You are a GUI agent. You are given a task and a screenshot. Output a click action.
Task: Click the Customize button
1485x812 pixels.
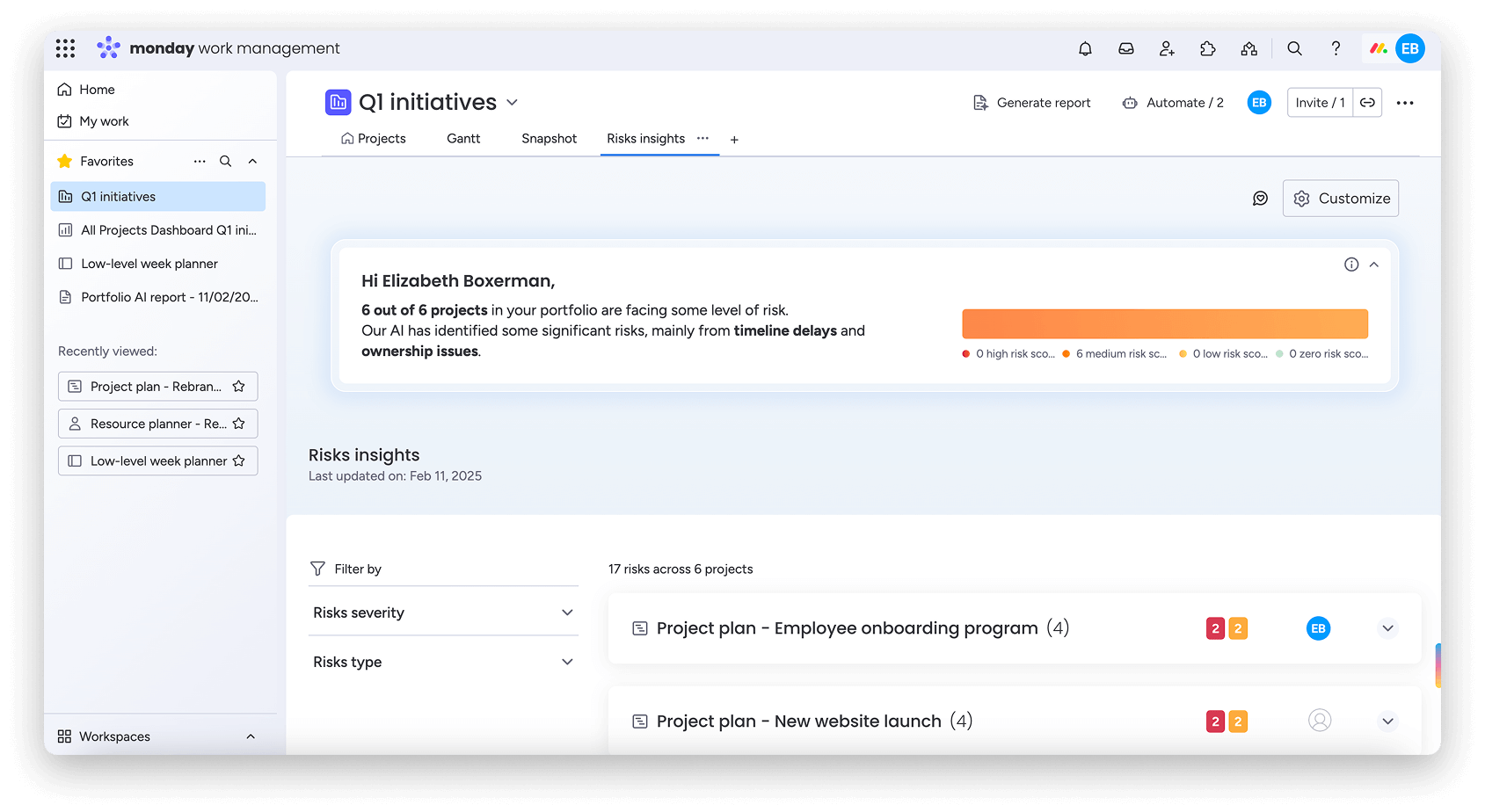[1340, 198]
